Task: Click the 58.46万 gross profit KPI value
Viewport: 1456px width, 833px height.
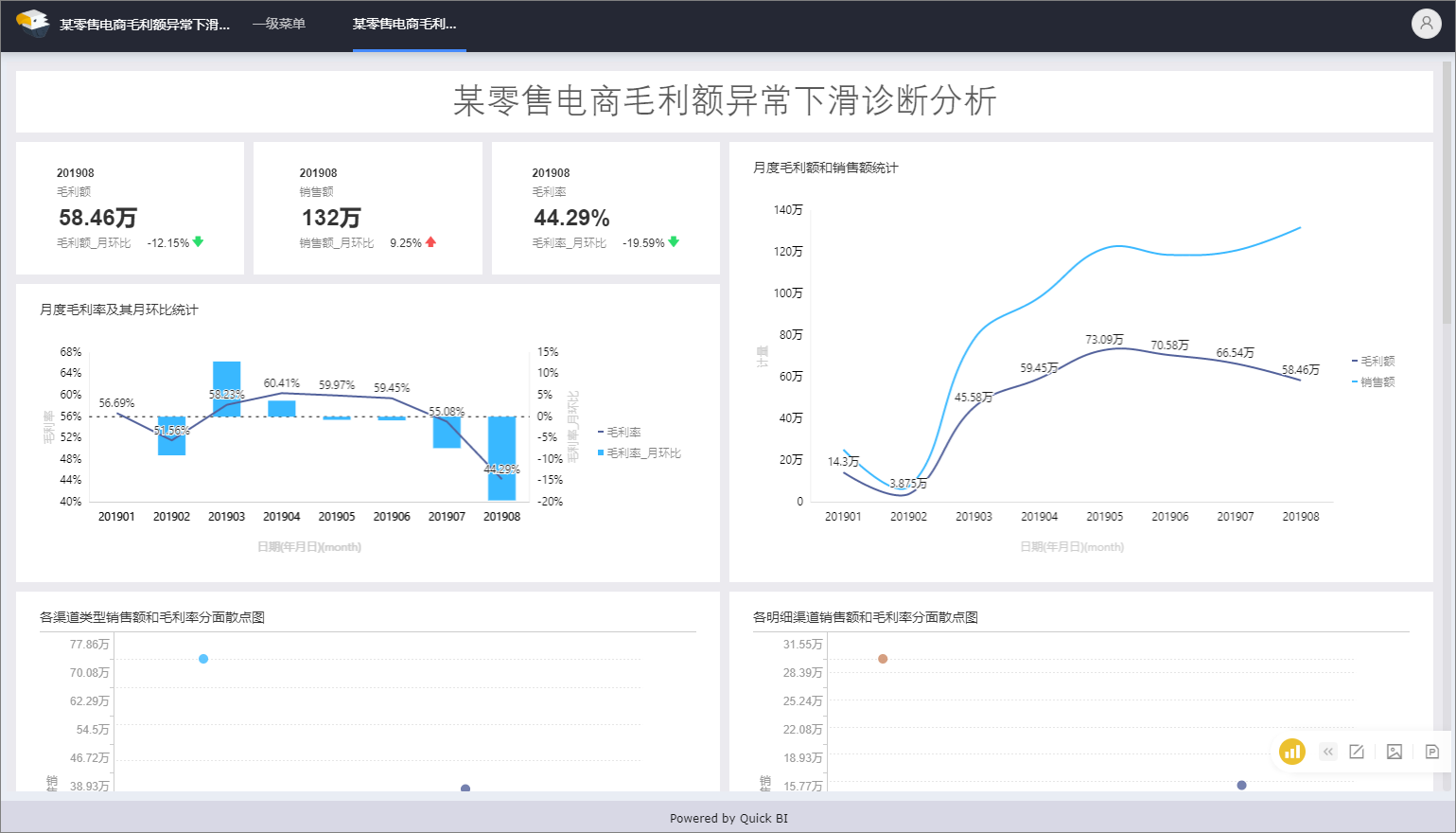Action: click(x=97, y=218)
